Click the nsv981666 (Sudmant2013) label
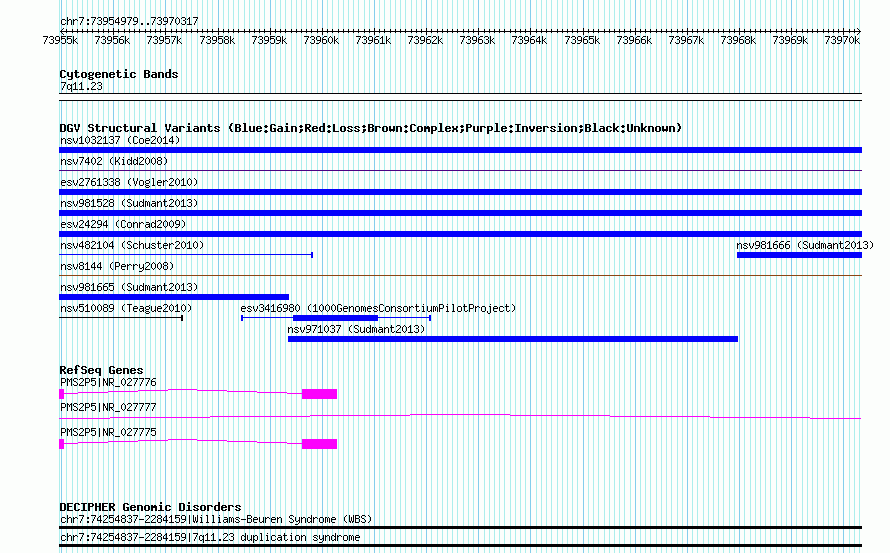890x553 pixels. click(805, 245)
